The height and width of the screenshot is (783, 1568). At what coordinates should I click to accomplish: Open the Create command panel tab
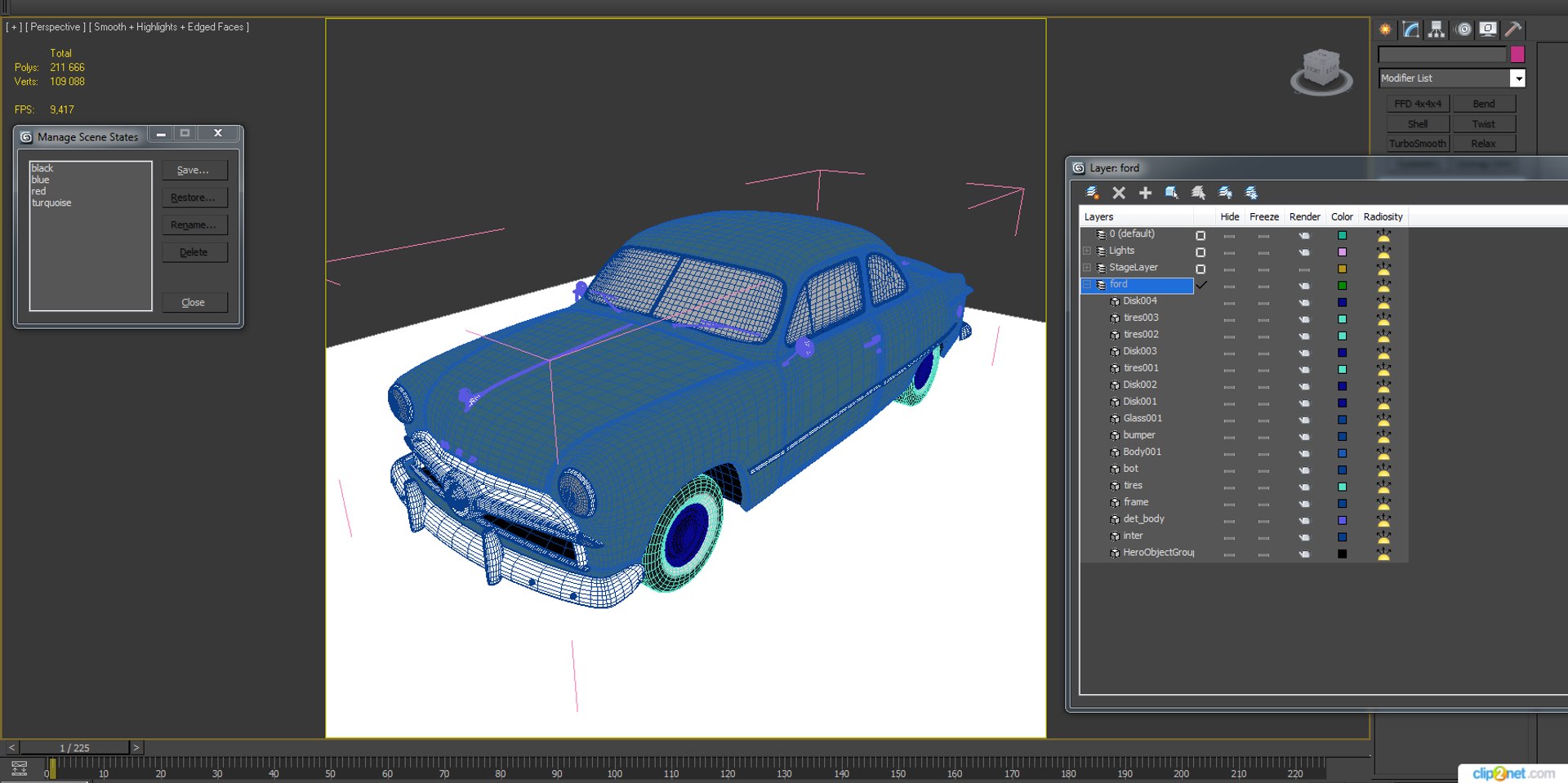click(x=1385, y=29)
